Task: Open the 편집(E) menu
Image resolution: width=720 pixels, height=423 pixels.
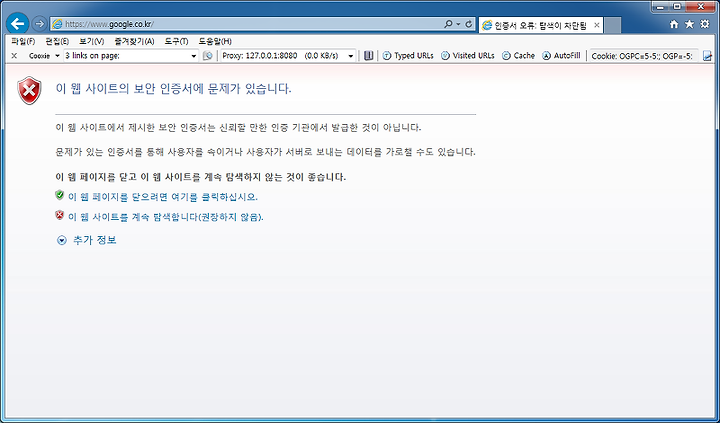Action: click(x=57, y=41)
